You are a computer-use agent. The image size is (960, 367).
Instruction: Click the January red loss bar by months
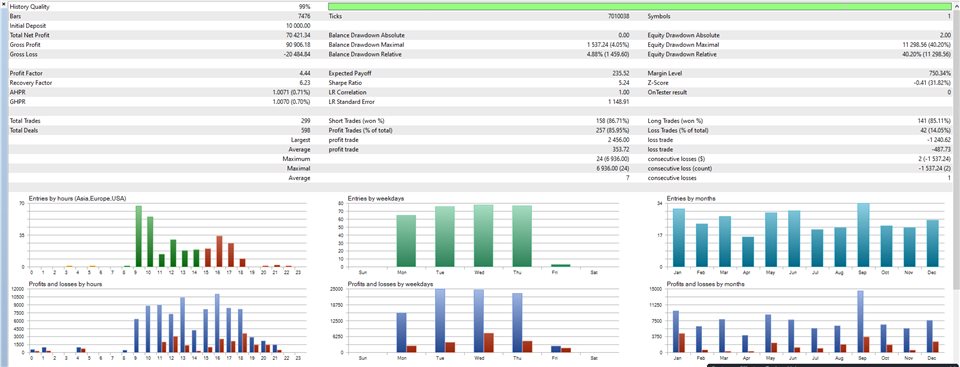[x=682, y=342]
